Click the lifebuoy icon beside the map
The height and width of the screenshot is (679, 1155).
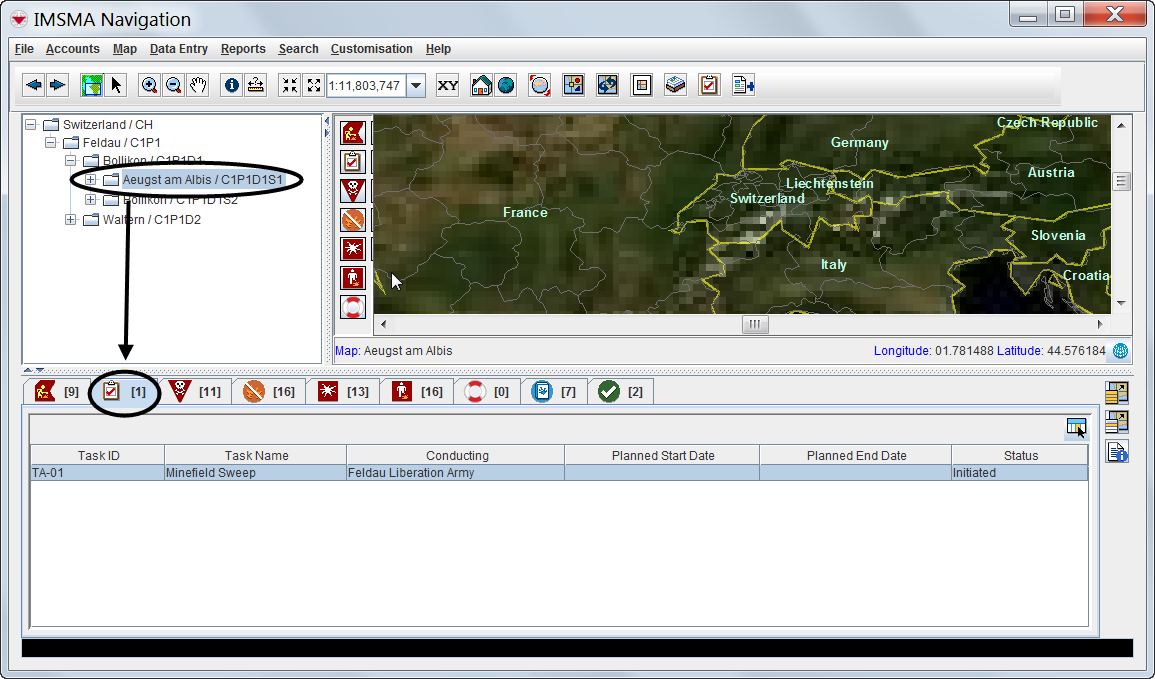tap(353, 307)
